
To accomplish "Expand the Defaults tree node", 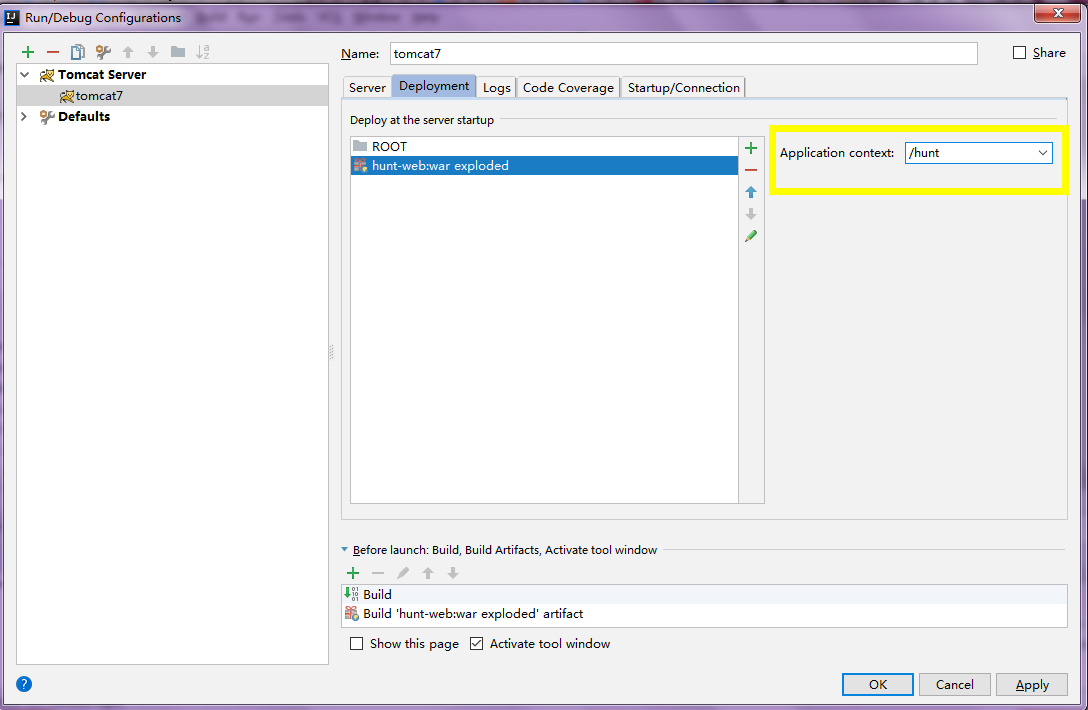I will (24, 117).
